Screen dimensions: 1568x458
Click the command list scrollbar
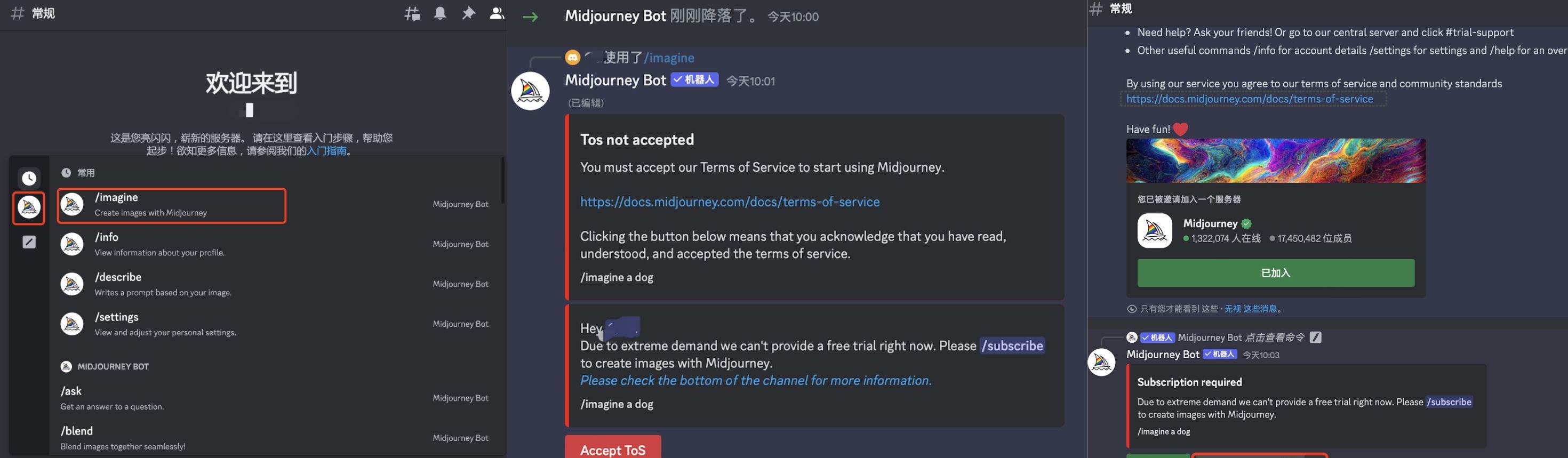pyautogui.click(x=502, y=181)
